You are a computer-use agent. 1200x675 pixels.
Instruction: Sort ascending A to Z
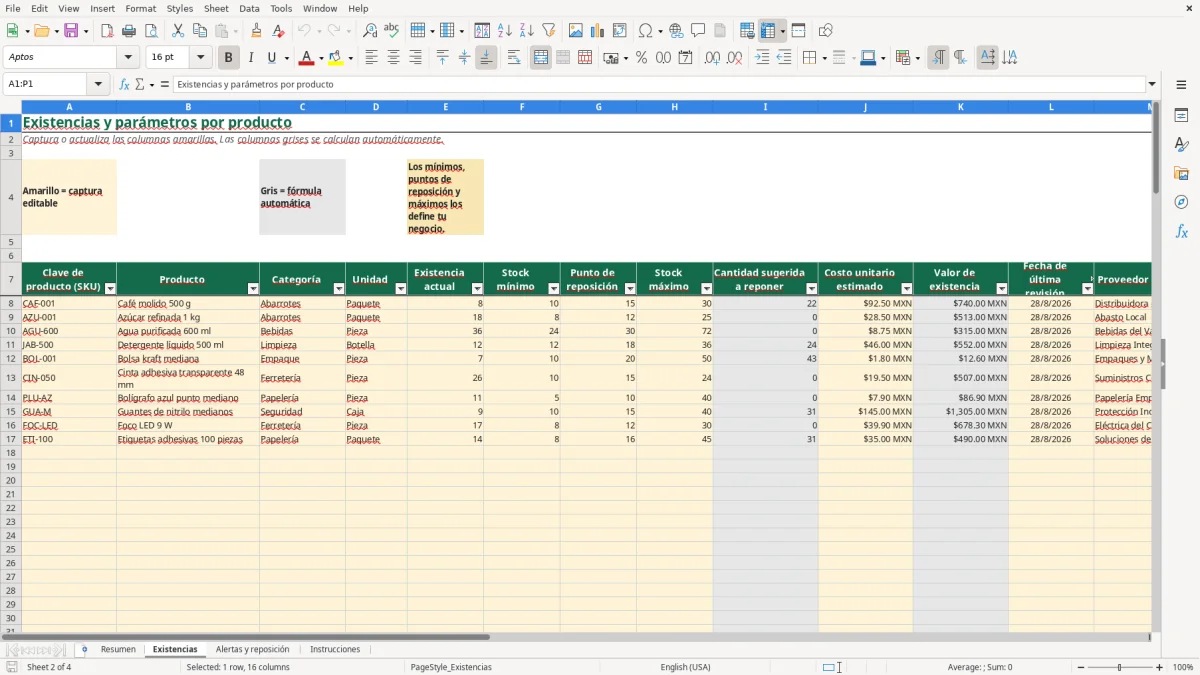[505, 31]
